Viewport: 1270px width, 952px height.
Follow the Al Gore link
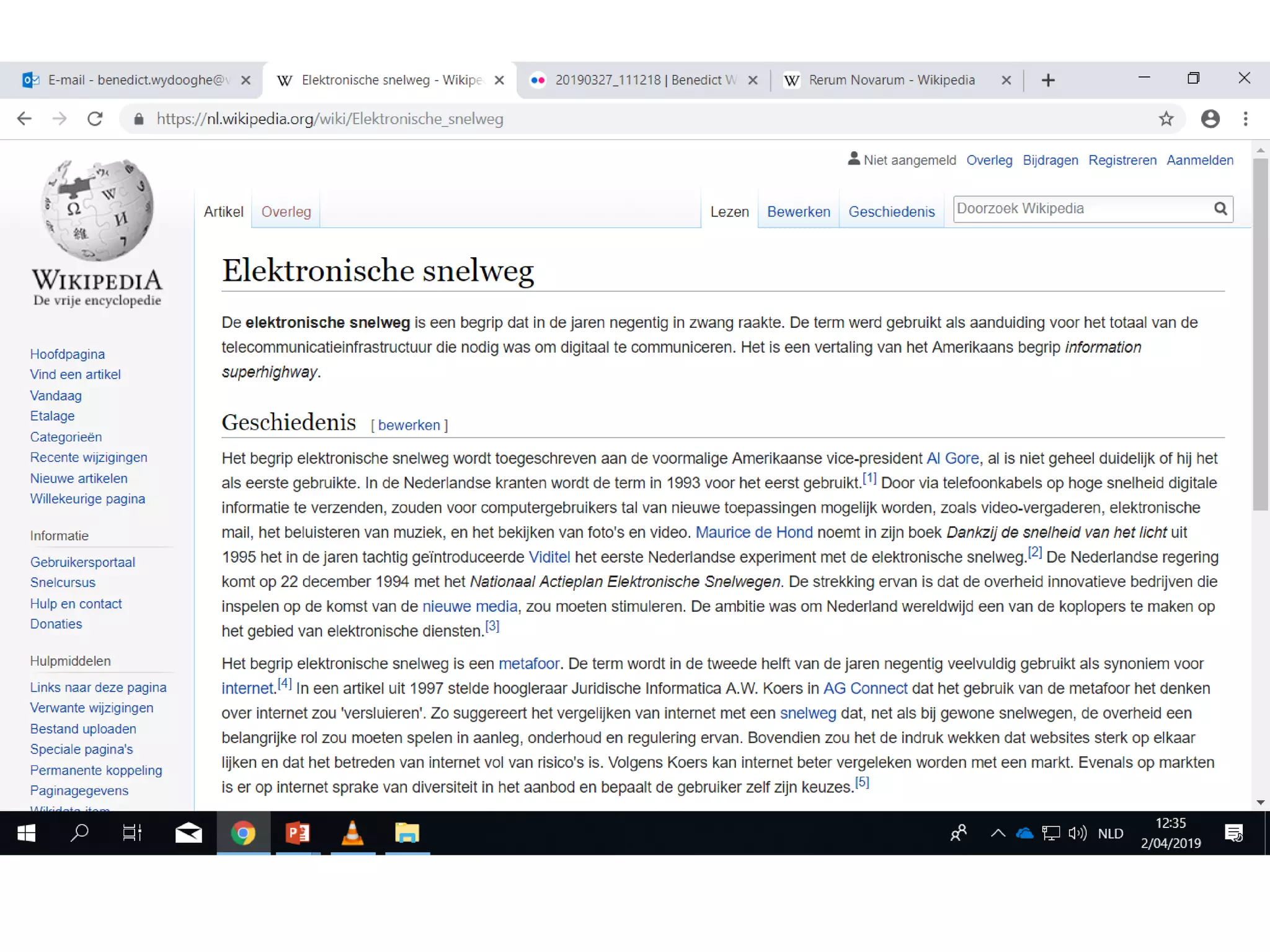(952, 459)
